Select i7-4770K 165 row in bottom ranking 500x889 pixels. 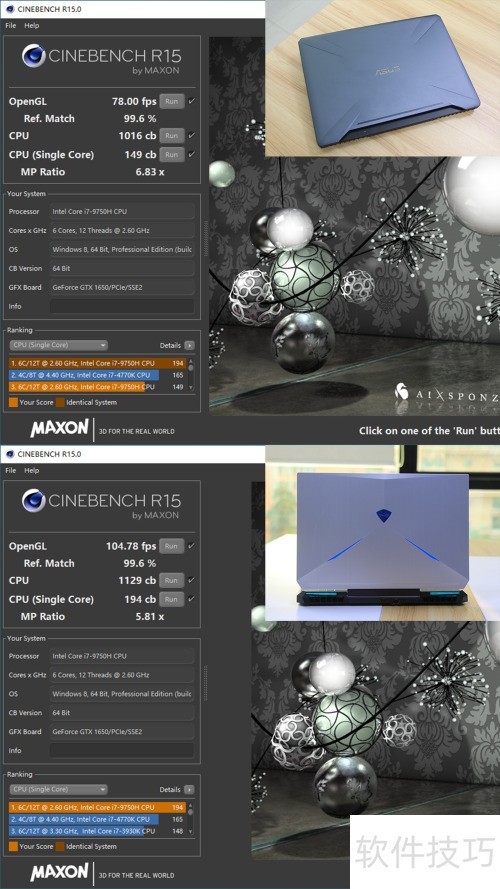coord(98,819)
